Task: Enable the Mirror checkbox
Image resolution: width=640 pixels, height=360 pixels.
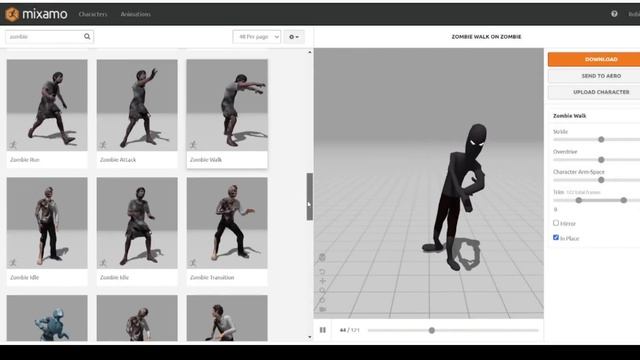Action: (556, 223)
